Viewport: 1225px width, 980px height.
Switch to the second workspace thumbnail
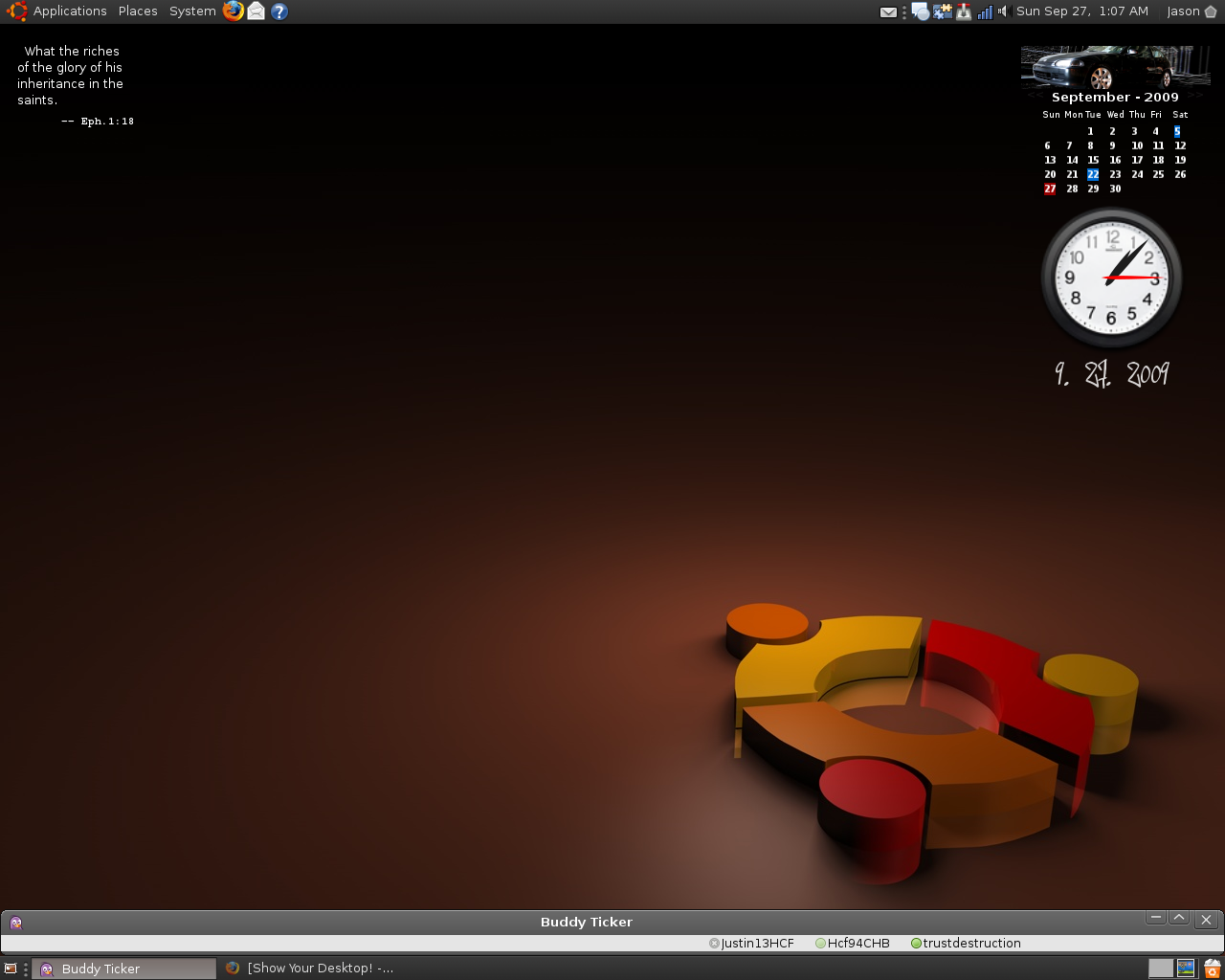[x=1186, y=969]
